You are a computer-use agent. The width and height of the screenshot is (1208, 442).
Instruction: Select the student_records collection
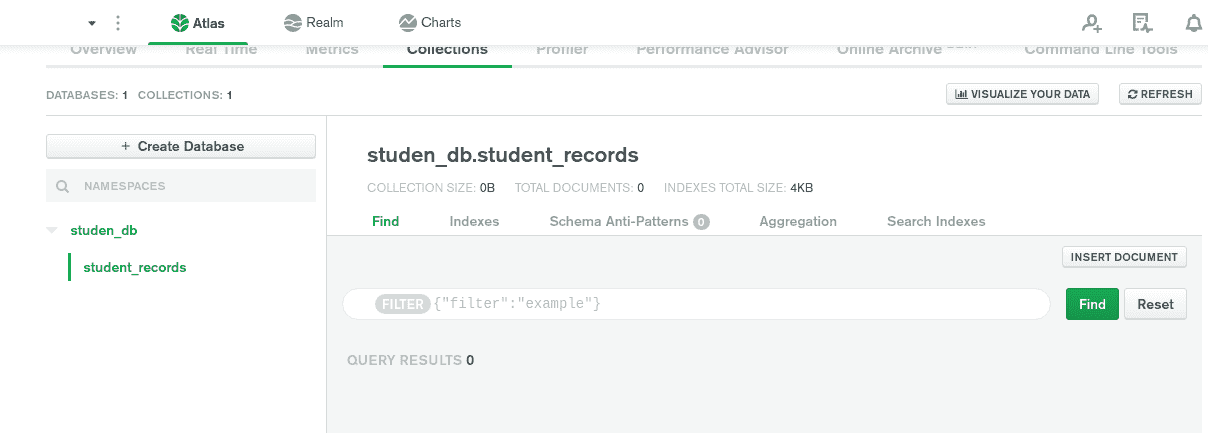point(134,267)
